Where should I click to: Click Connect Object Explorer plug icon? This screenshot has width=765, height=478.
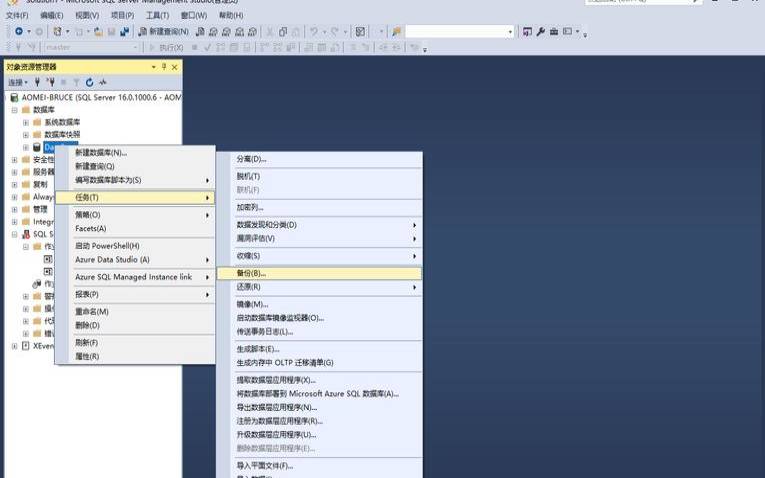37,82
